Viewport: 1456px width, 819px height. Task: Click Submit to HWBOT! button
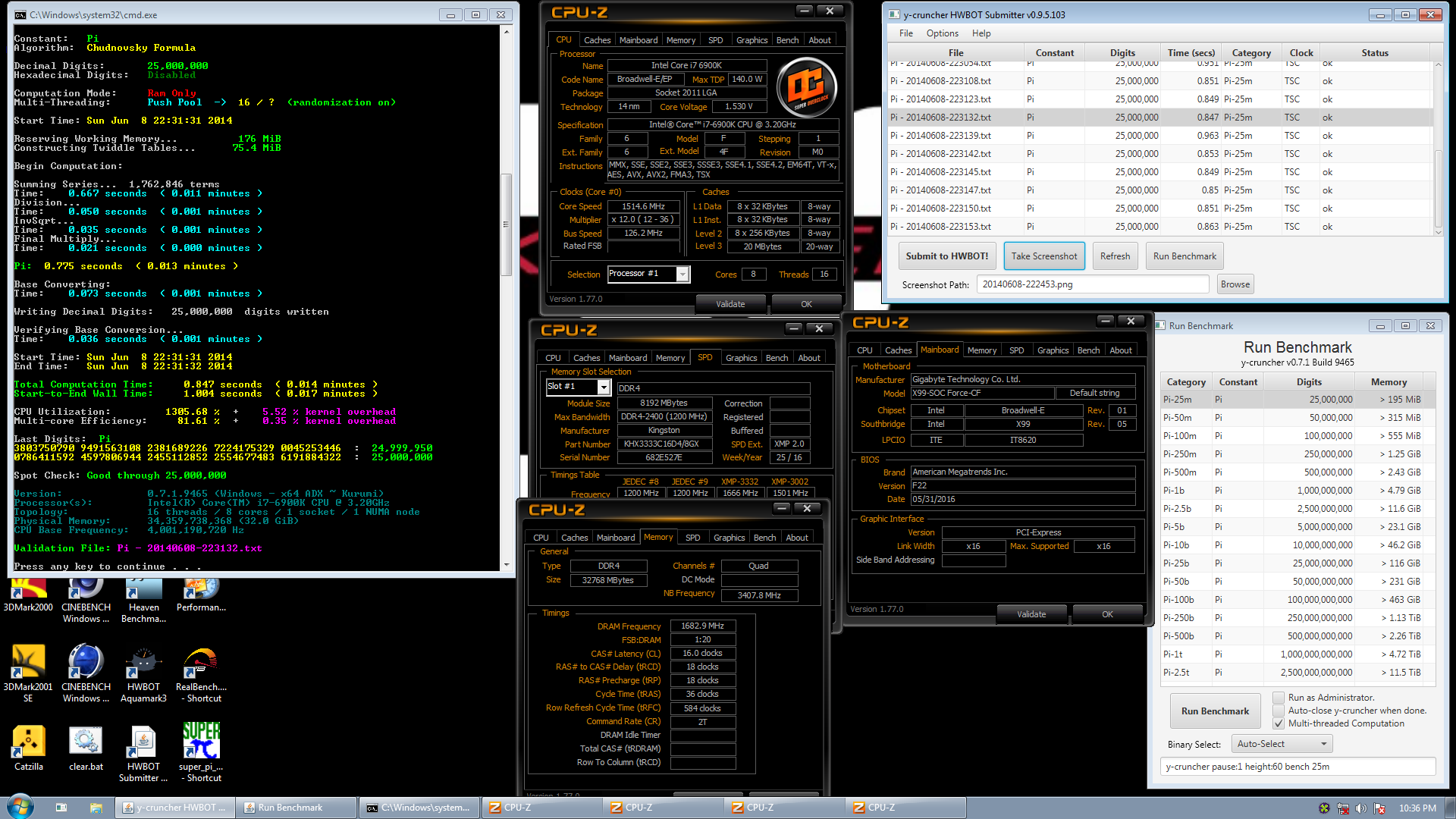click(946, 256)
